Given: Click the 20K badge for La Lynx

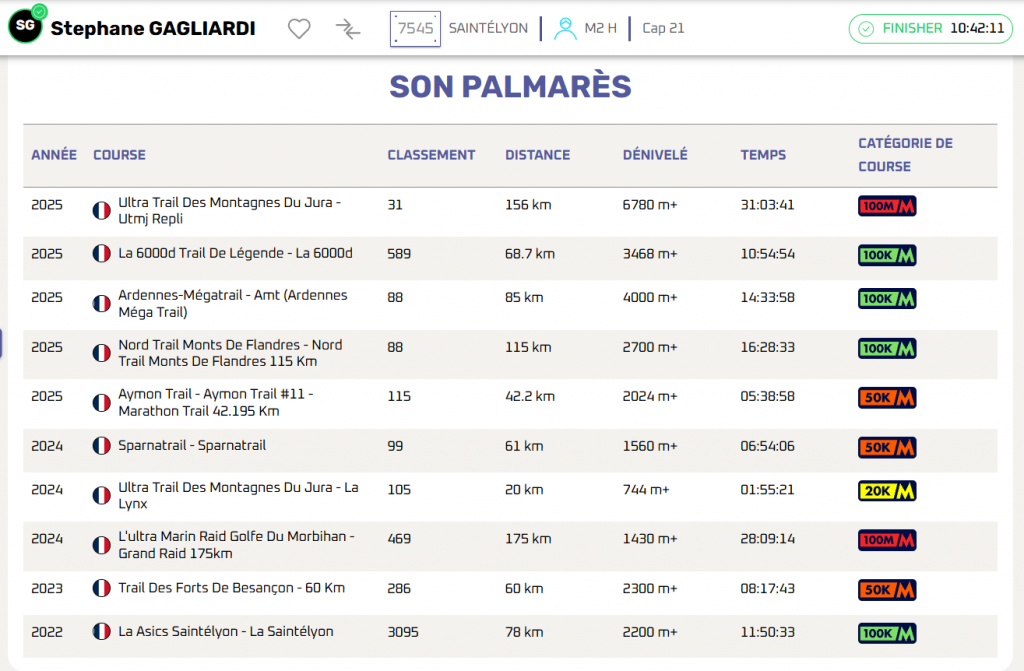Looking at the screenshot, I should pyautogui.click(x=887, y=491).
